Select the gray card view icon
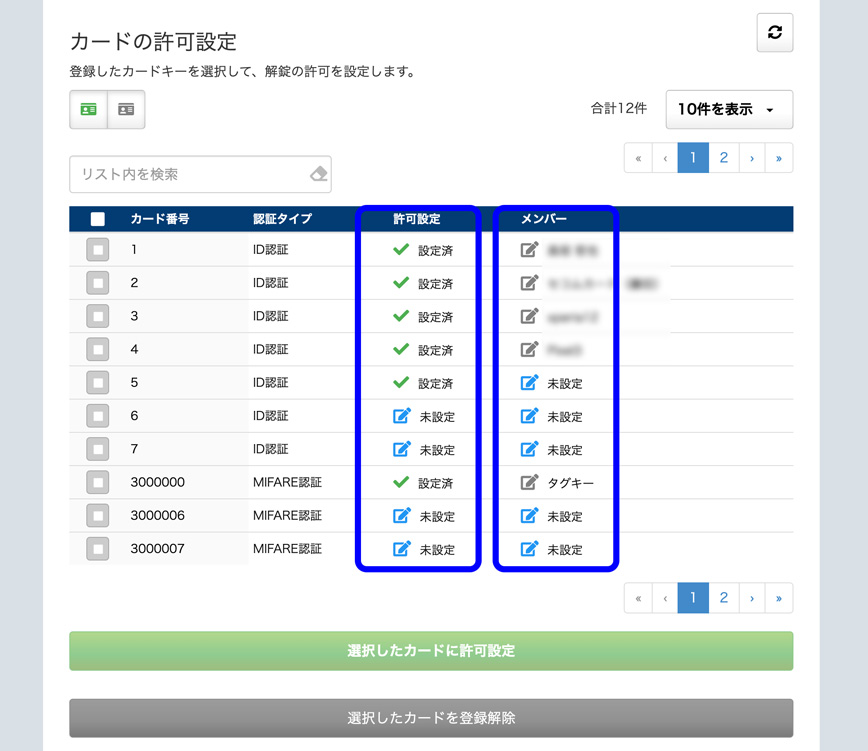 click(x=126, y=110)
